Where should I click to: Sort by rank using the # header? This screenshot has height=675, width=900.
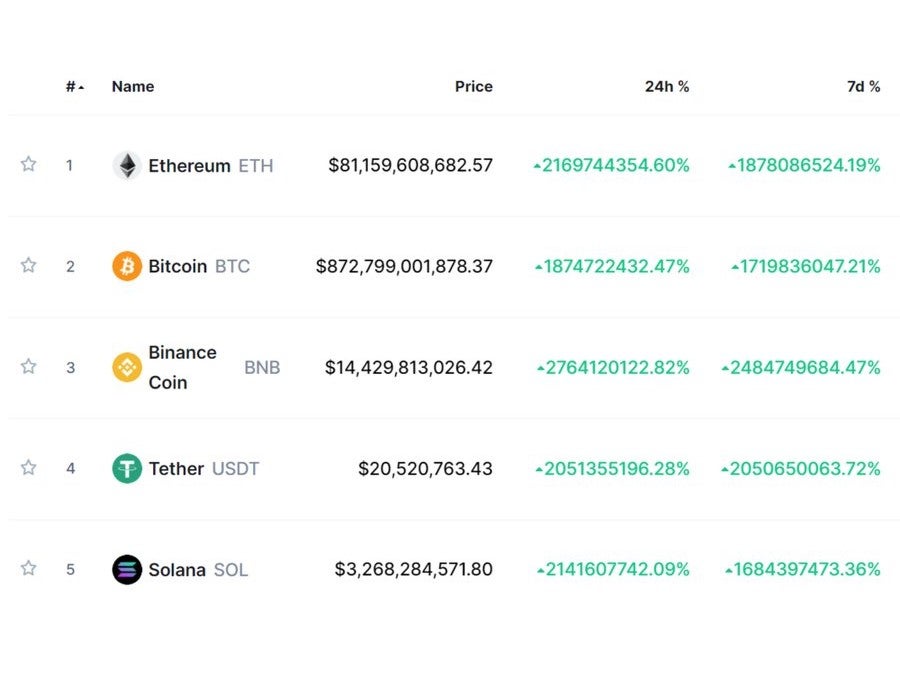click(73, 87)
